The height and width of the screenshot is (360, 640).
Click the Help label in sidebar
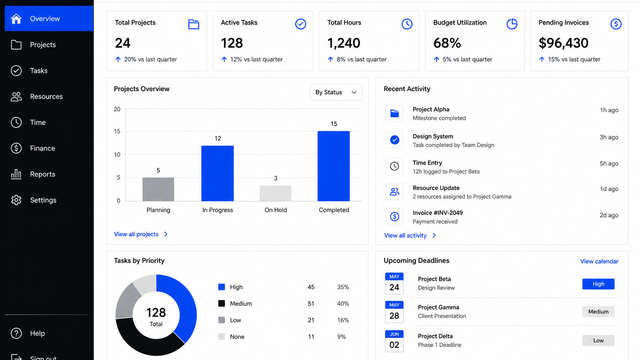click(38, 333)
